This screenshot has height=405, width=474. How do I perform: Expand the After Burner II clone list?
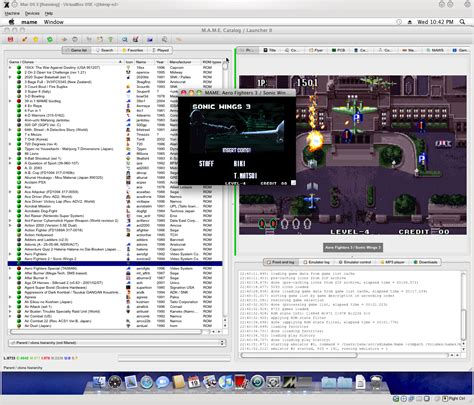pyautogui.click(x=10, y=278)
